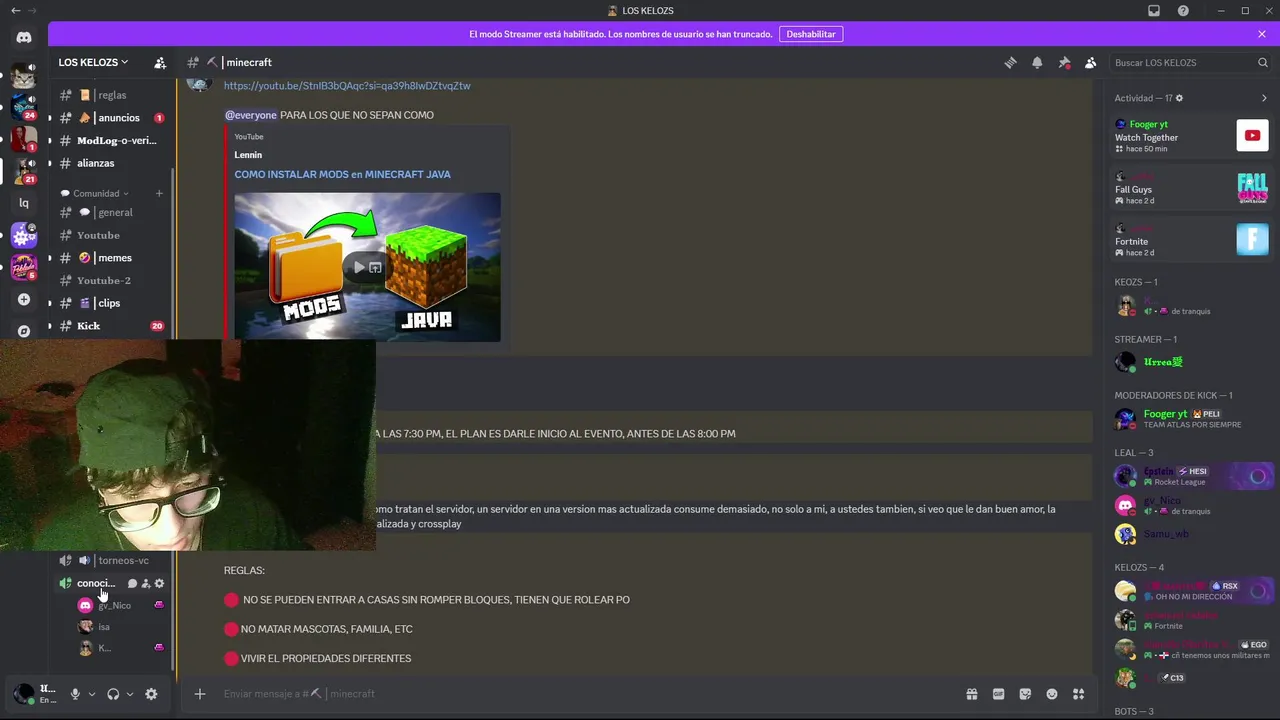The height and width of the screenshot is (720, 1280).
Task: Toggle headphones deafen
Action: (113, 694)
